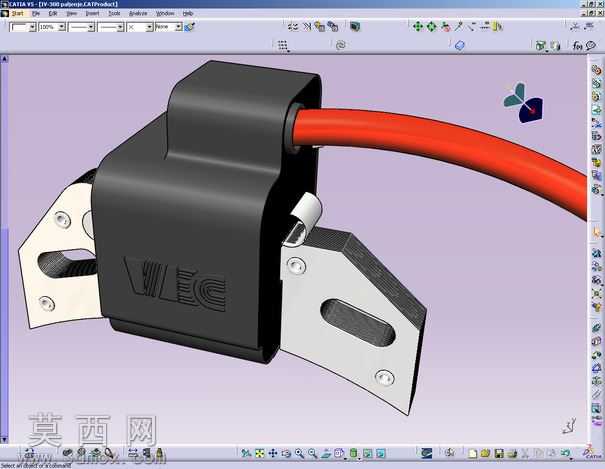
Task: Select the Pan view tool
Action: tap(273, 454)
